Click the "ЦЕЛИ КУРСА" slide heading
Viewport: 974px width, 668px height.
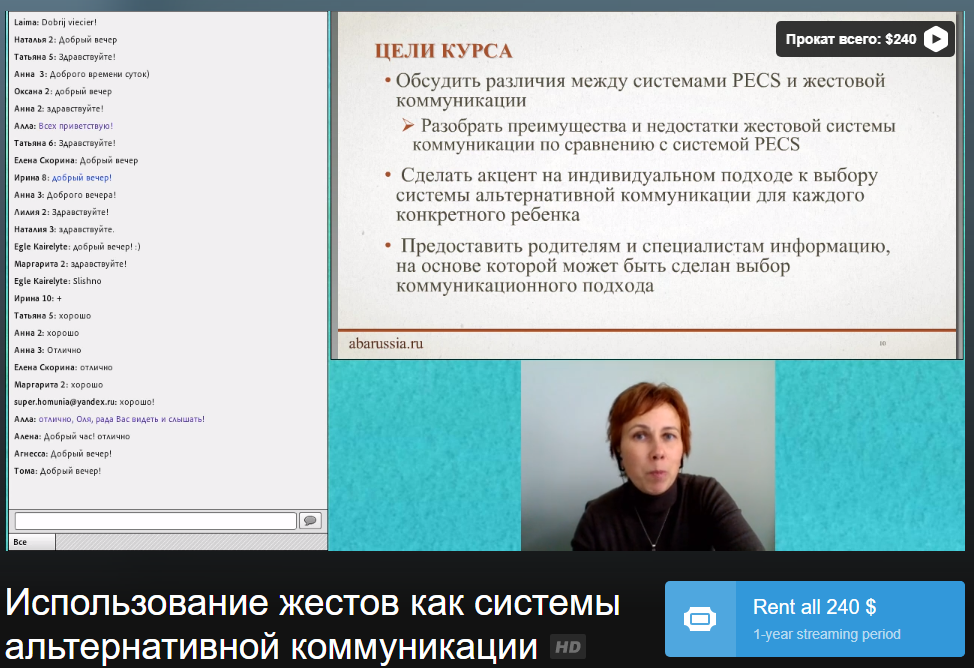[442, 51]
